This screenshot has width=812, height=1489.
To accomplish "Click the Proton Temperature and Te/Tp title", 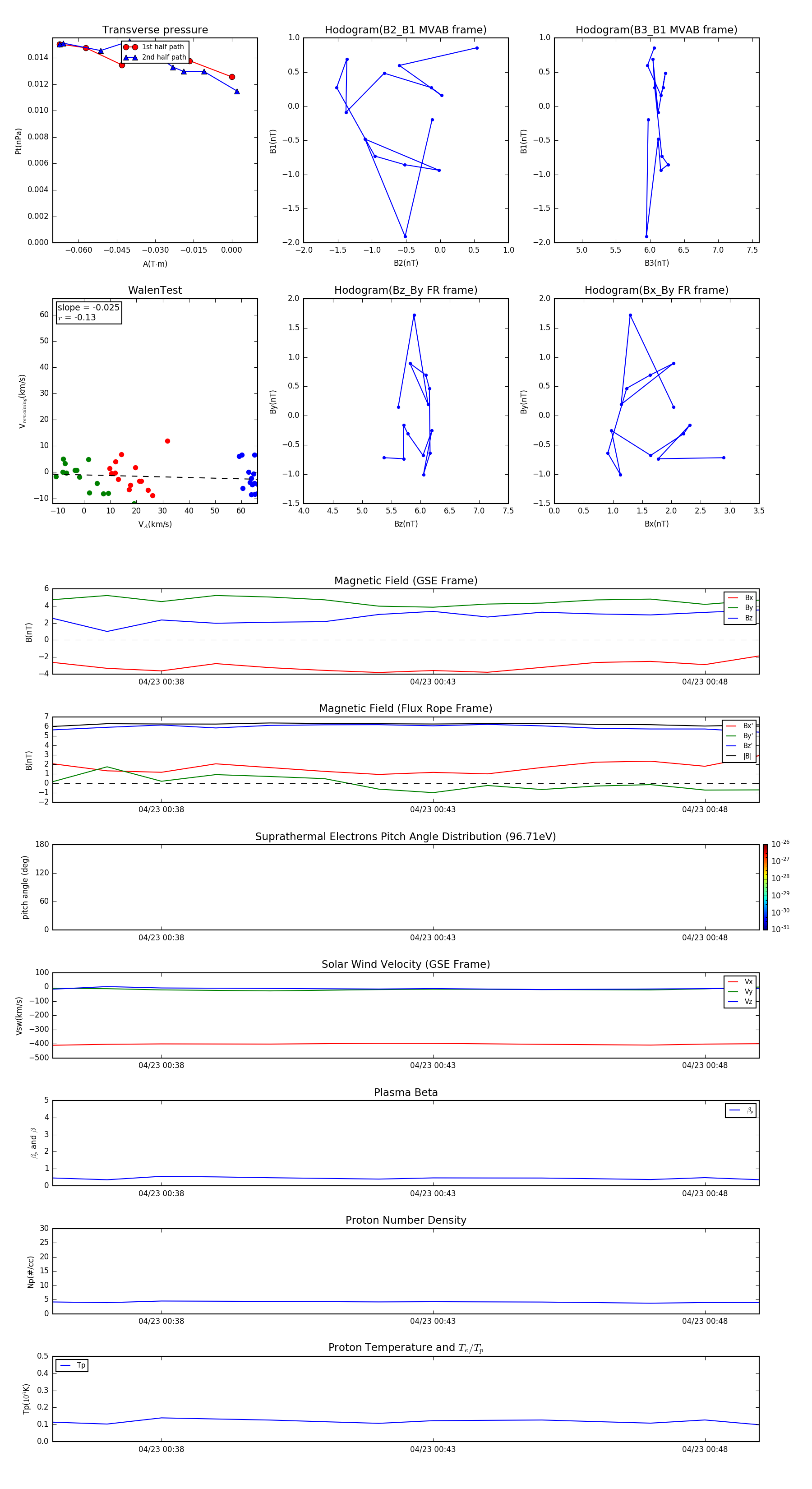I will click(406, 1348).
